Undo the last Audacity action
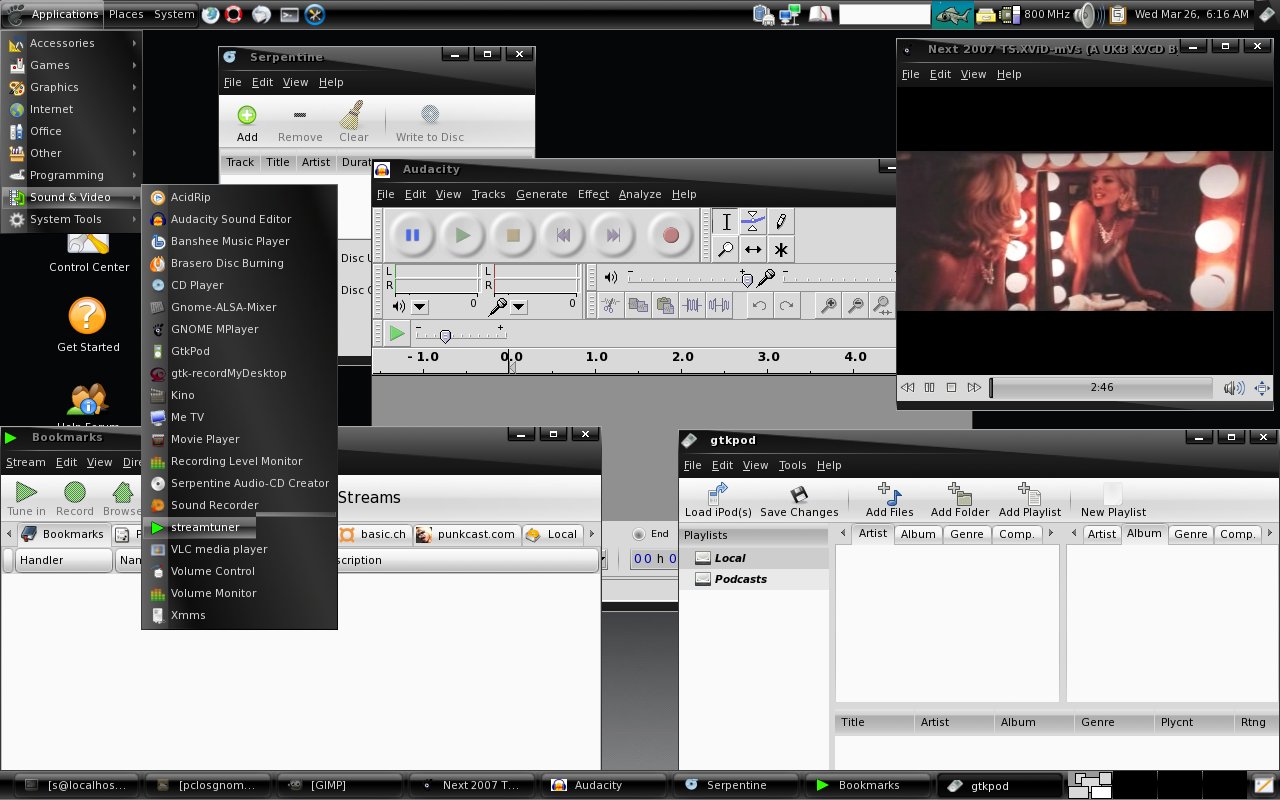This screenshot has width=1280, height=800. [x=759, y=306]
